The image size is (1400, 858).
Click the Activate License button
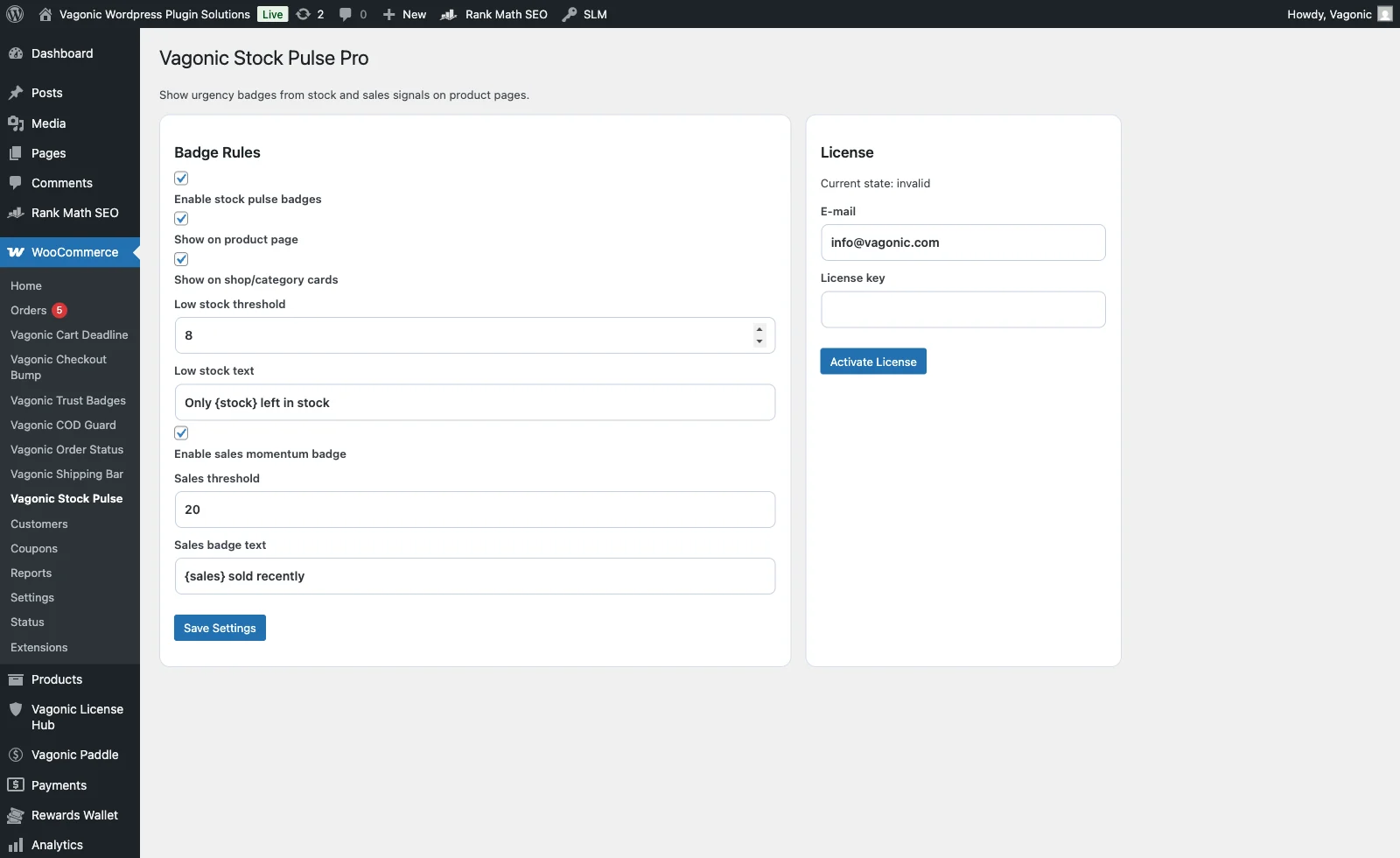873,362
